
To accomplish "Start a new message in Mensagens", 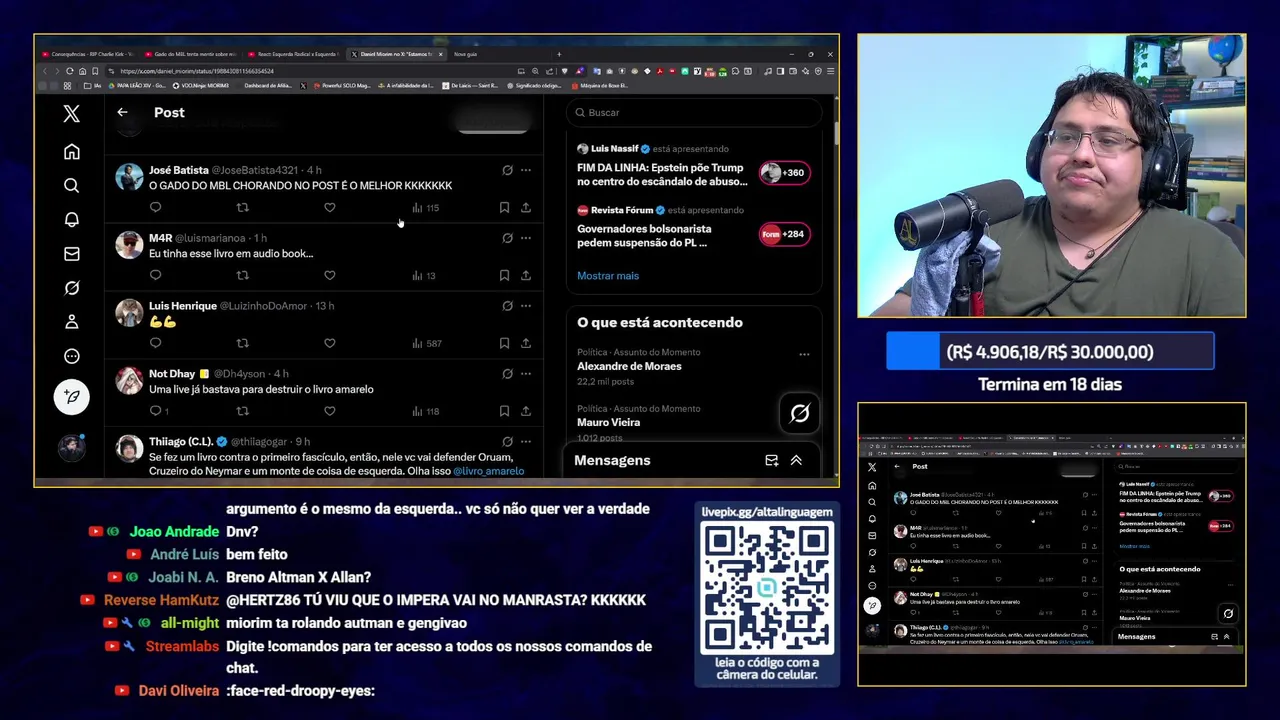I will (771, 460).
